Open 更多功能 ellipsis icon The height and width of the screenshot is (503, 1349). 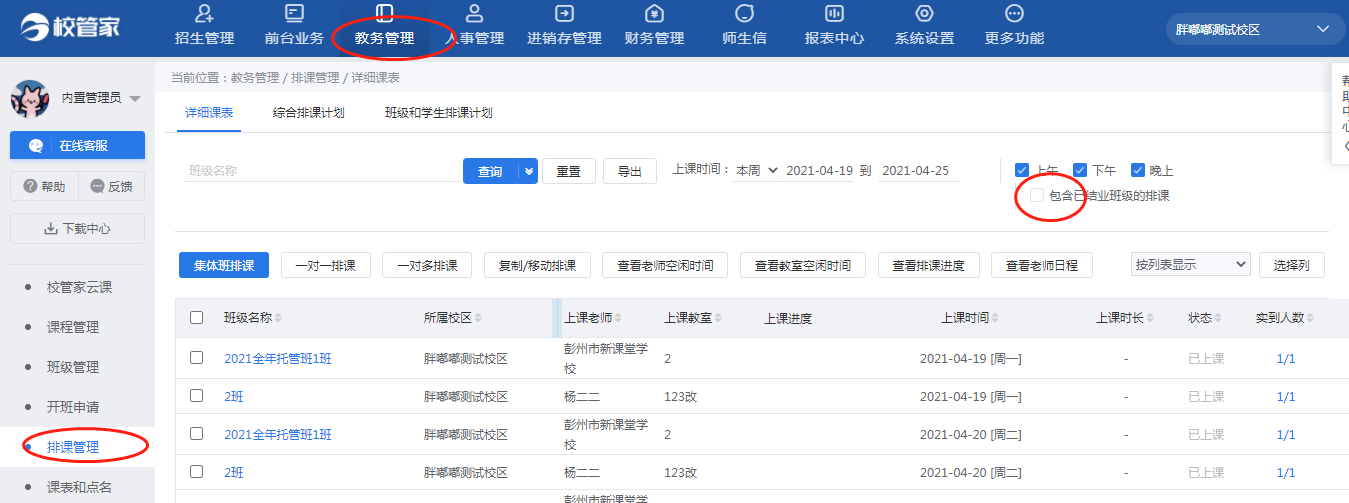(1014, 14)
